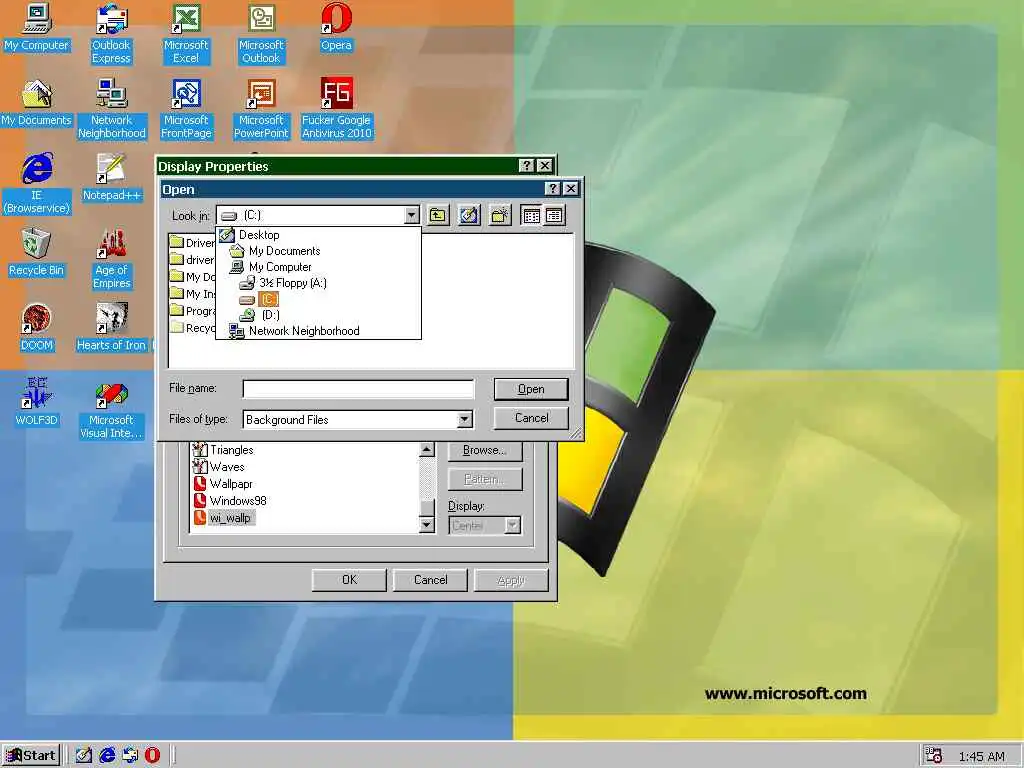Select DOOM desktop shortcut
1024x768 pixels.
37,328
